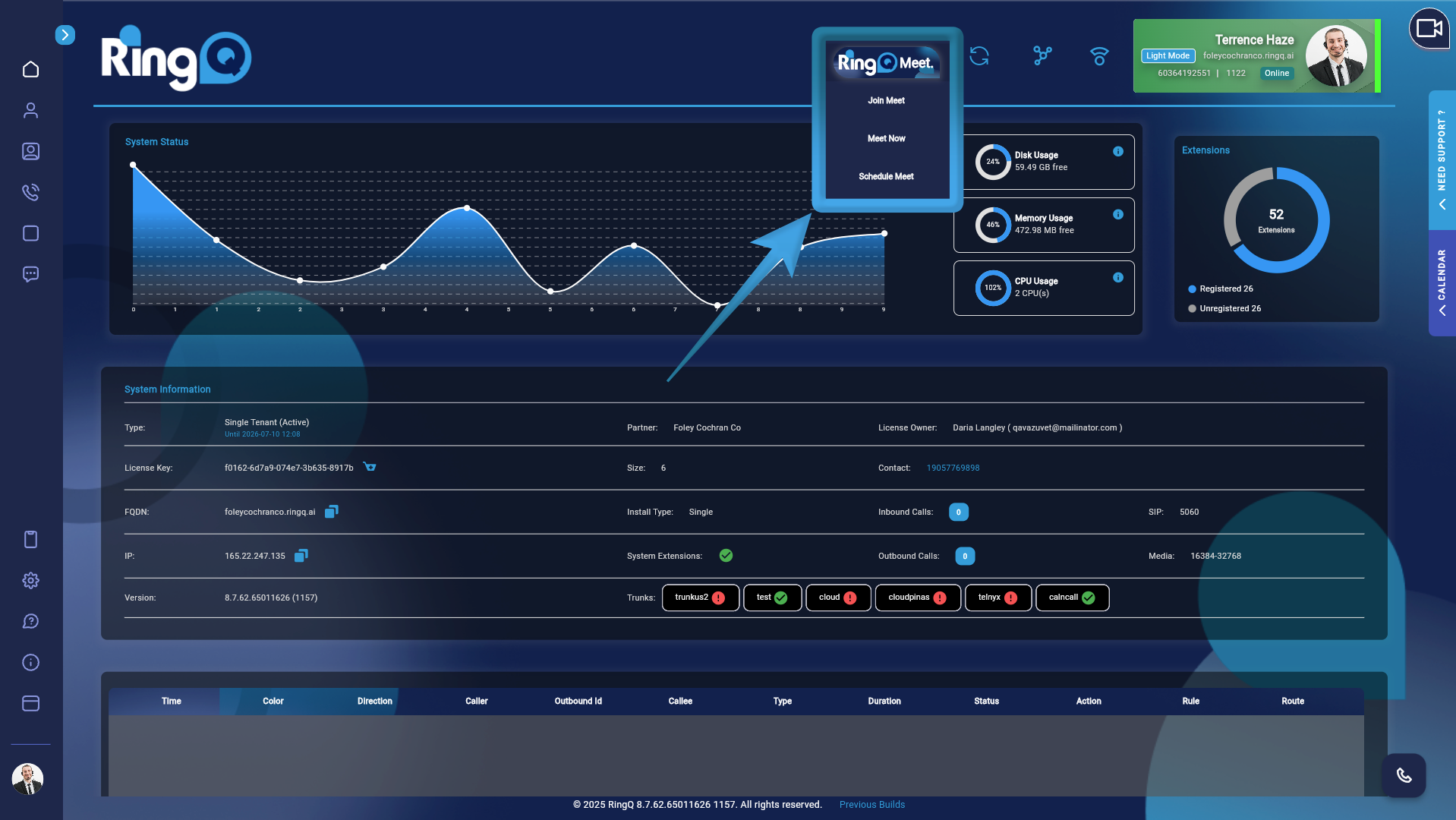The height and width of the screenshot is (820, 1456).
Task: Open the settings gear in sidebar
Action: [x=30, y=581]
